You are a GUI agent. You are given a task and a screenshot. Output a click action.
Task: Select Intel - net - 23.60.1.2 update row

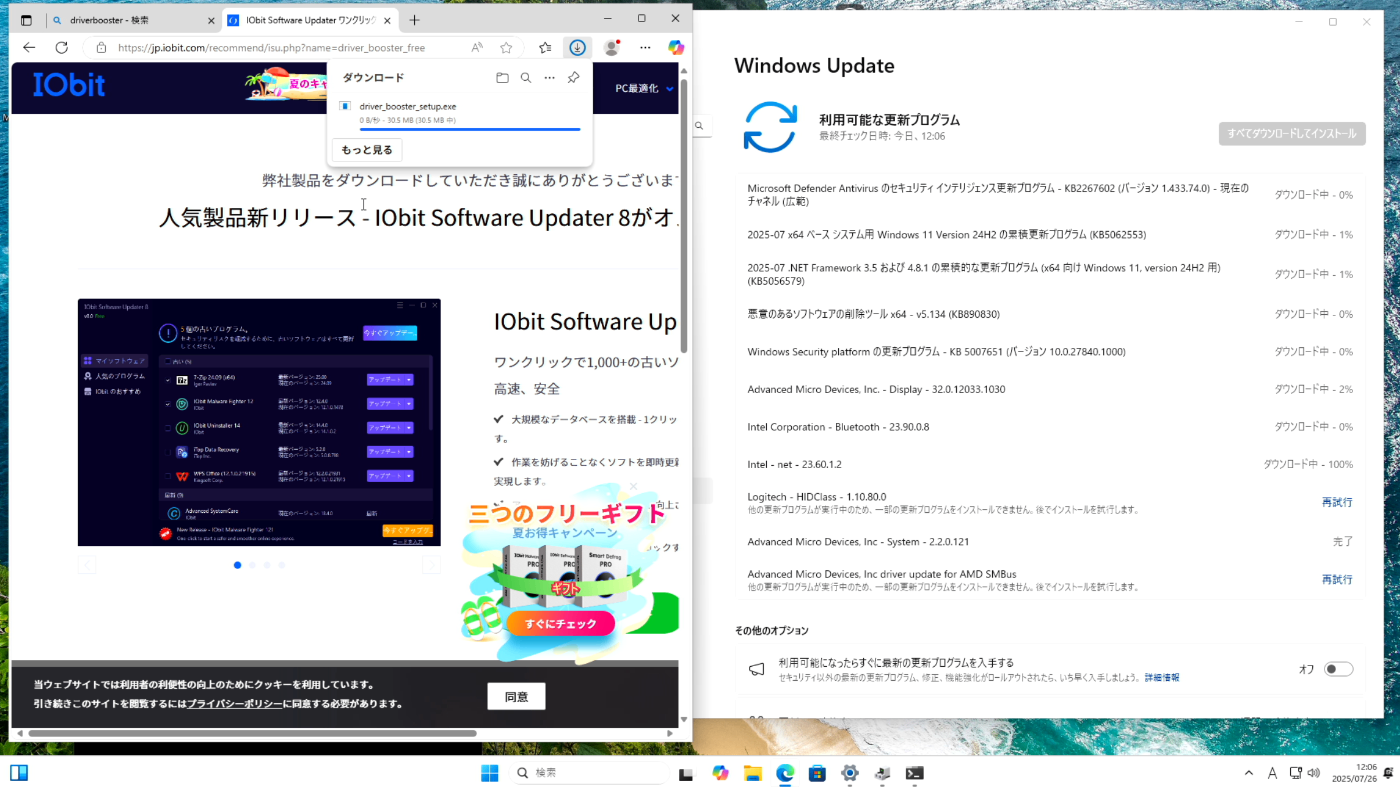[1050, 464]
